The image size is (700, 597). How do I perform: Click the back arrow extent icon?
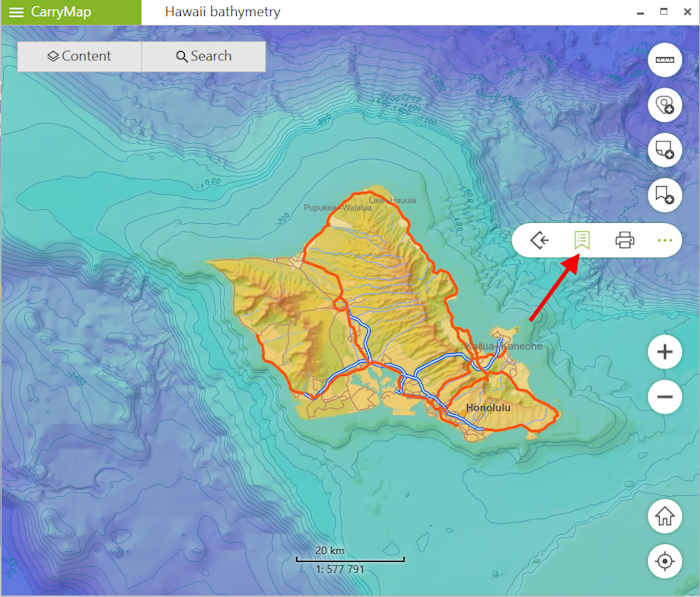540,240
